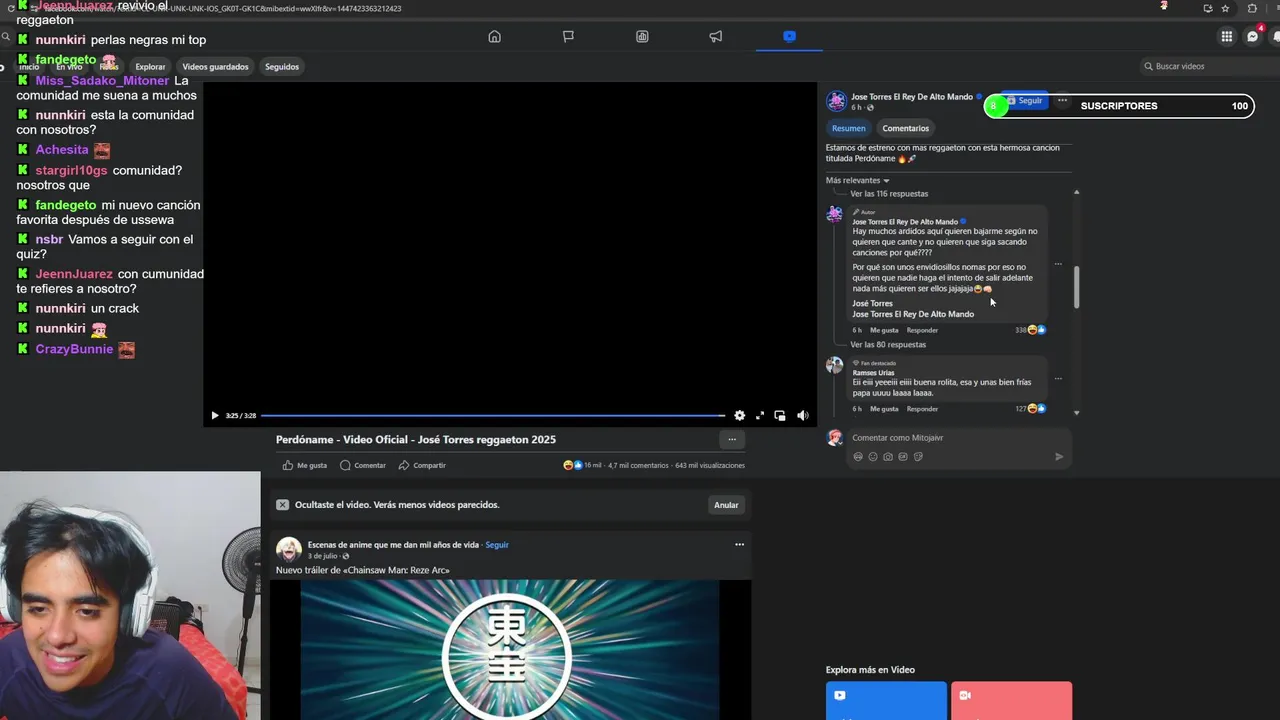Switch to the Comentarios tab

905,128
